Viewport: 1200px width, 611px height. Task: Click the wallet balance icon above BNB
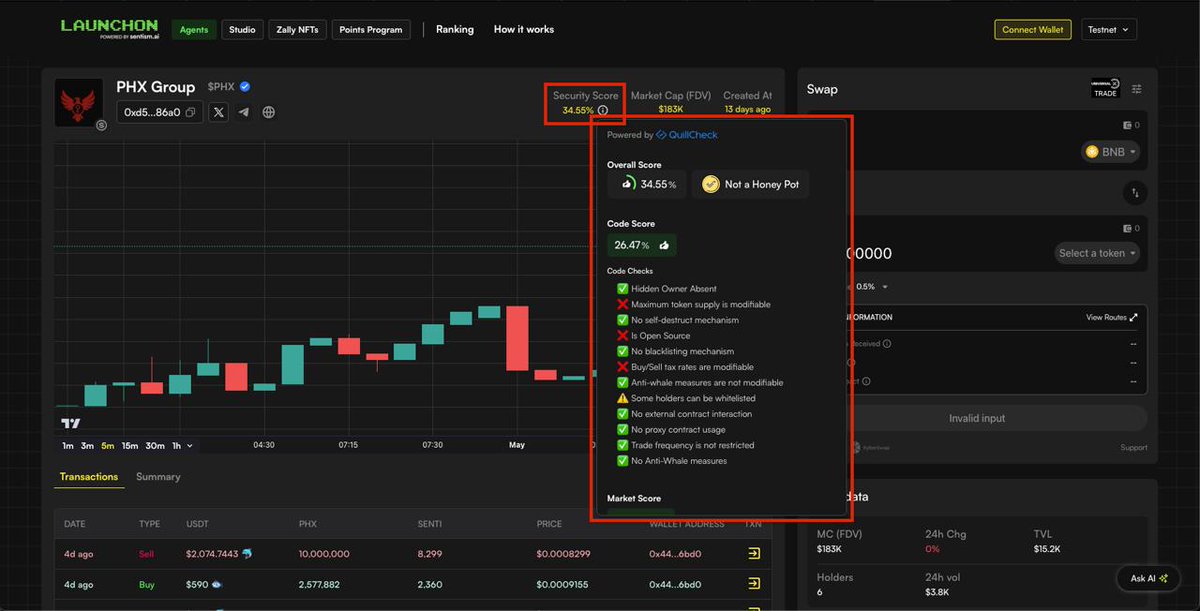click(x=1128, y=126)
